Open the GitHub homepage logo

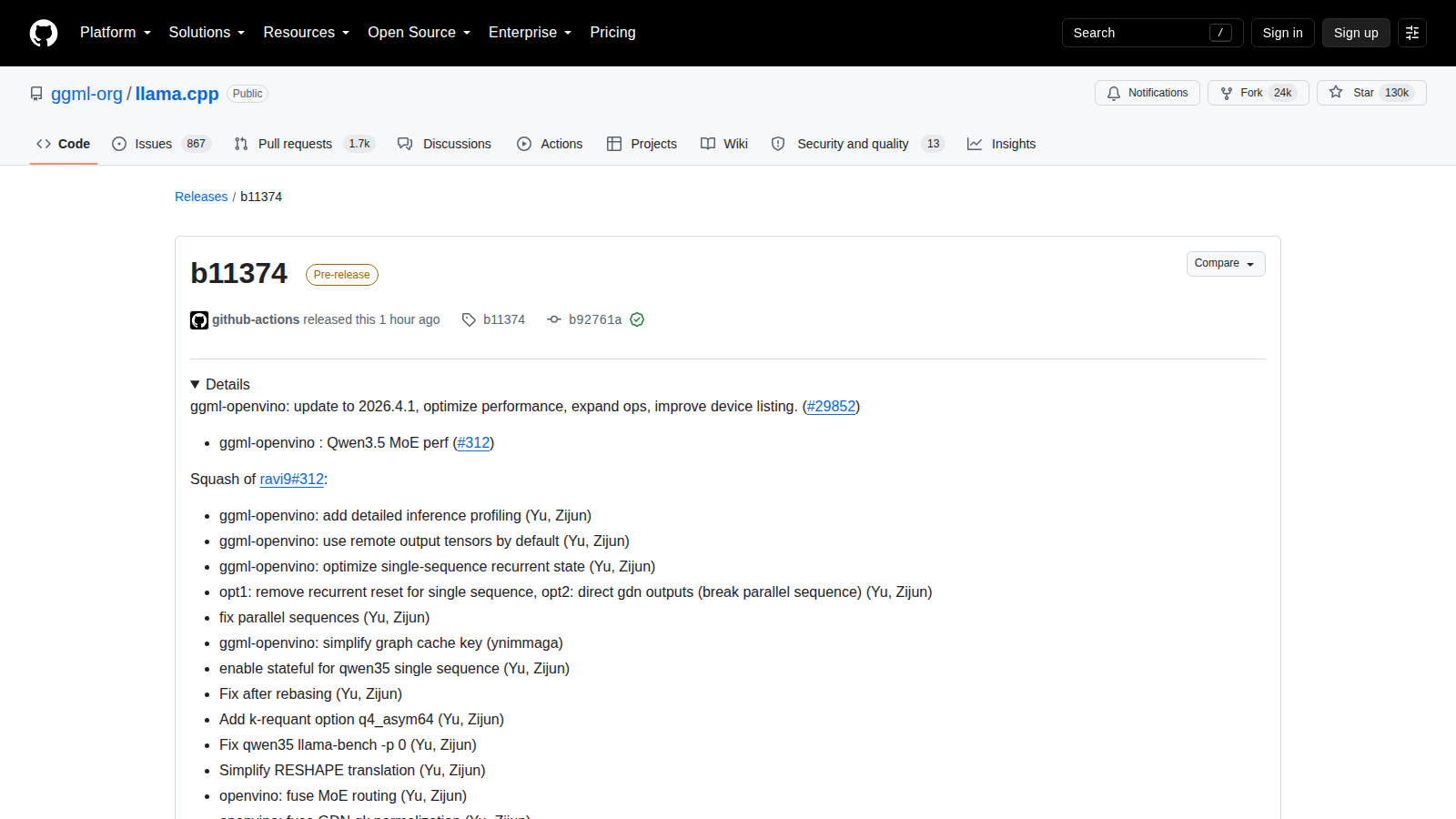[x=44, y=33]
